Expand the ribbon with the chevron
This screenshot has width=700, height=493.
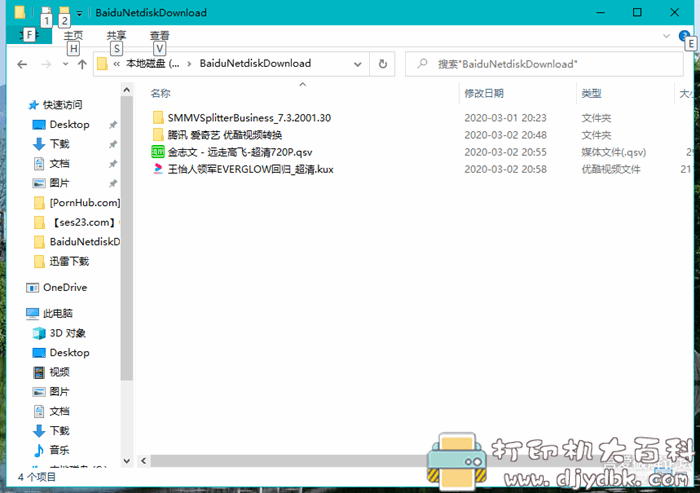point(667,36)
